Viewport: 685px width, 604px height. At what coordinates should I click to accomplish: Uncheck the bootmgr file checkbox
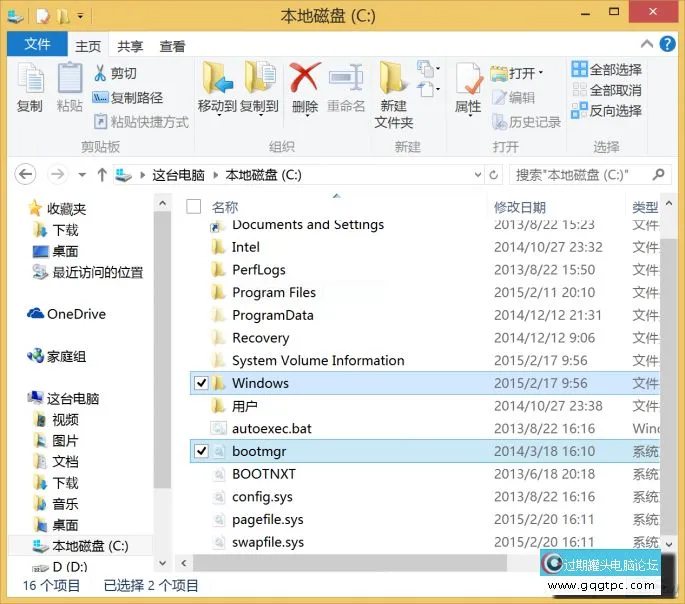(x=201, y=451)
